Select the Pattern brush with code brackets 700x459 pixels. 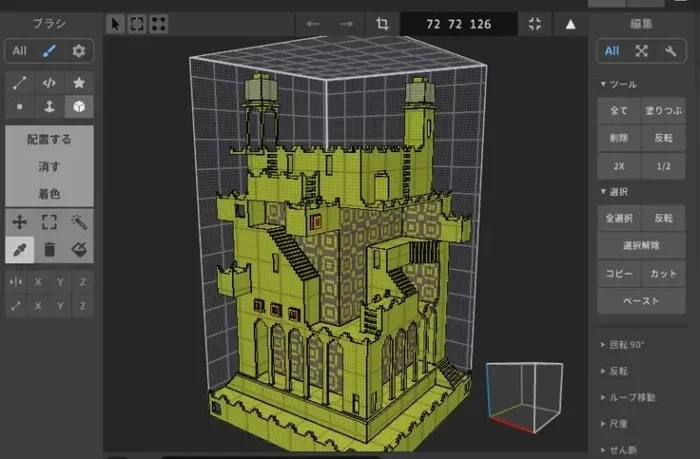(49, 83)
